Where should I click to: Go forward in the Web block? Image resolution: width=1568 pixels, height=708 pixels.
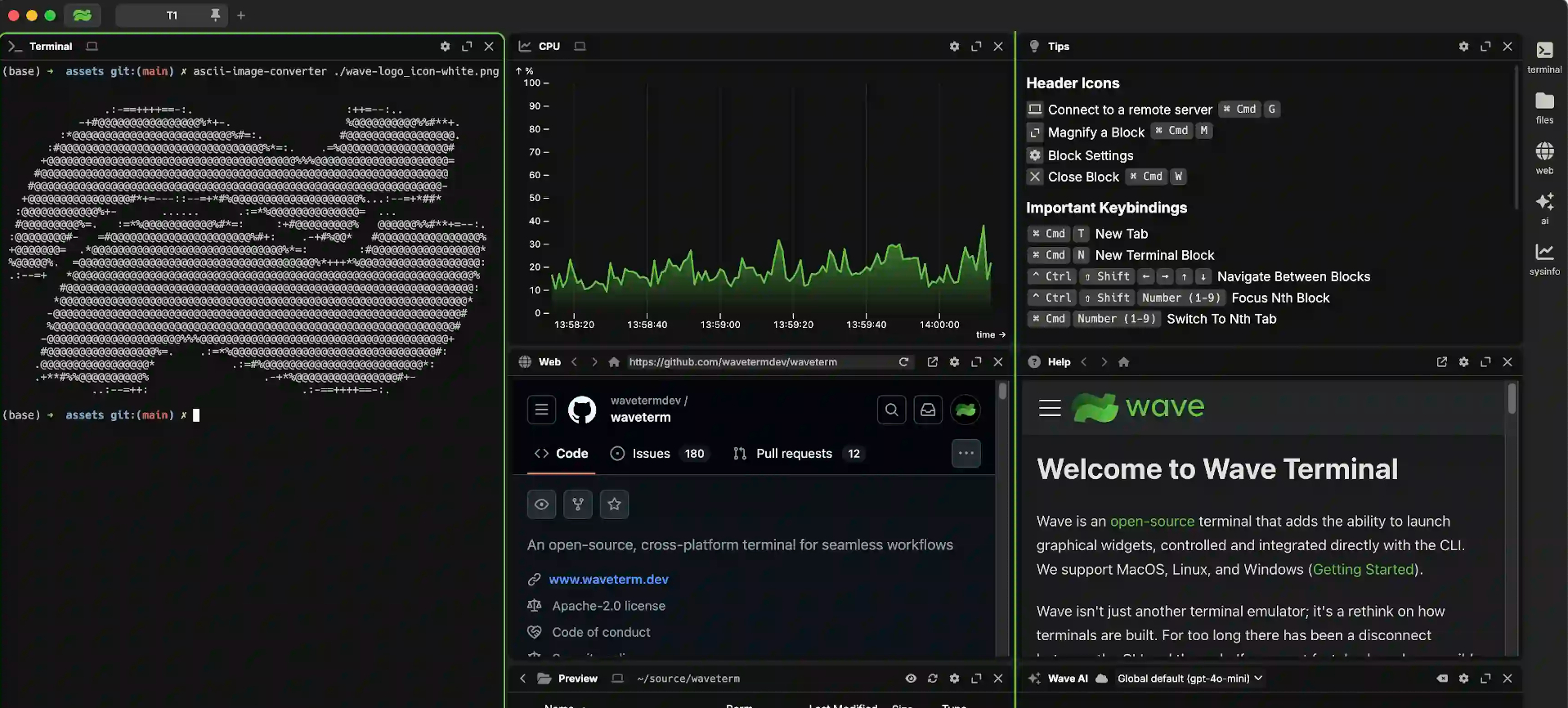[594, 362]
